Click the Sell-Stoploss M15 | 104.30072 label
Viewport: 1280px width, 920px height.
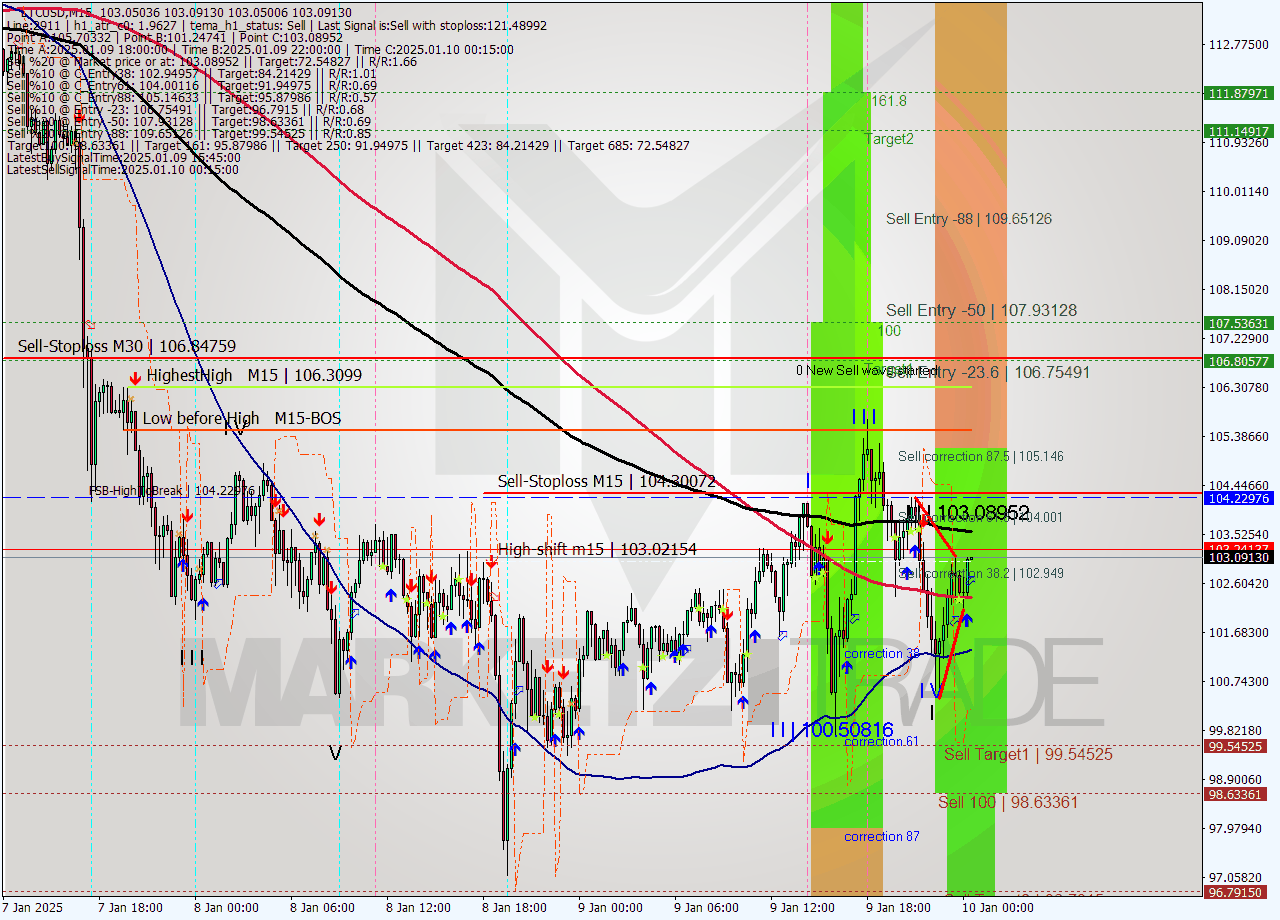pos(606,481)
